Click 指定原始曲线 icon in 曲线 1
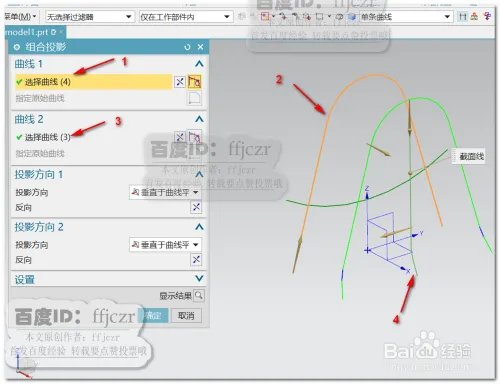This screenshot has height=384, width=500. click(x=194, y=98)
